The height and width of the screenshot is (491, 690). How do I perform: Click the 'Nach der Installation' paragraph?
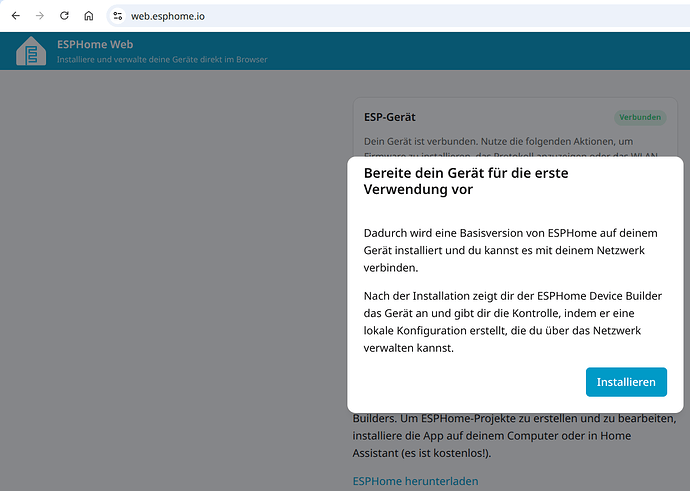pos(513,322)
